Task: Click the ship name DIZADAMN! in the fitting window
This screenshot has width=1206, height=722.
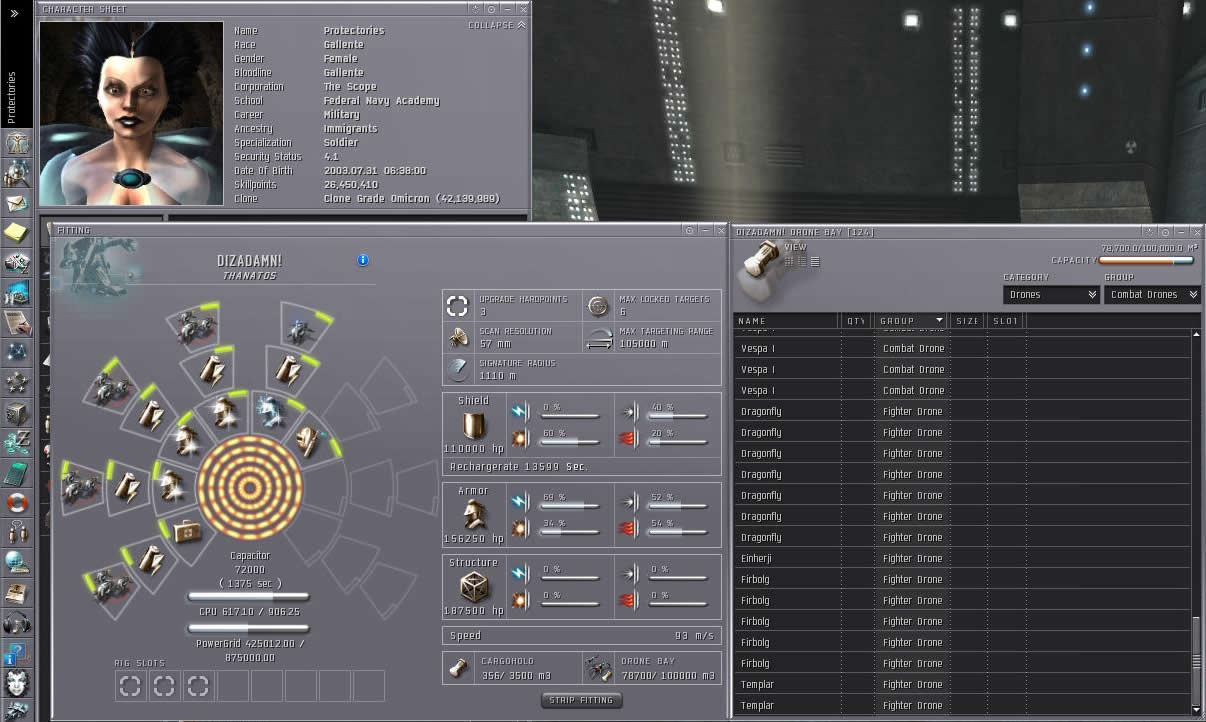Action: [x=249, y=261]
